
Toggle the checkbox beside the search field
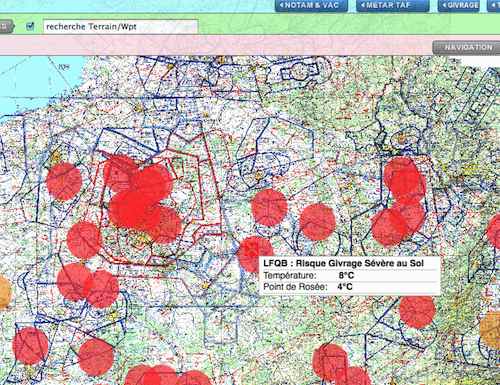click(x=30, y=26)
